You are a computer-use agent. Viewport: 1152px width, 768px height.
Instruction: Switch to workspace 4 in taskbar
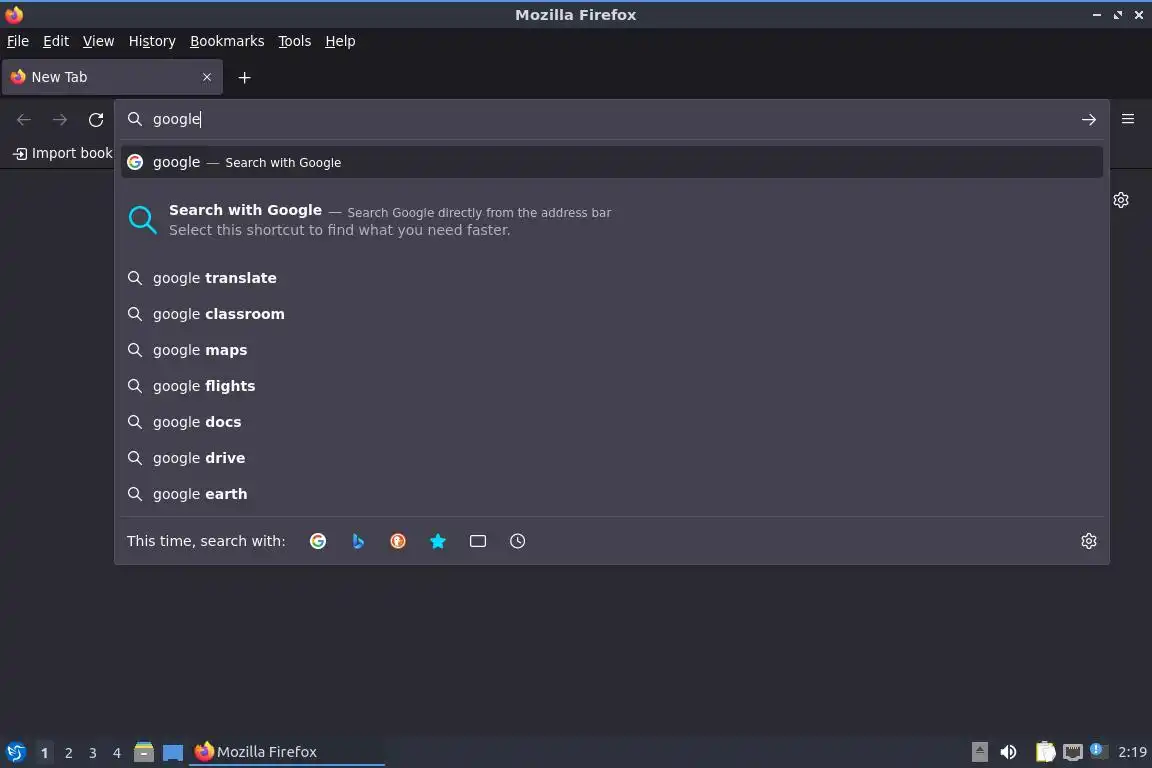click(117, 753)
